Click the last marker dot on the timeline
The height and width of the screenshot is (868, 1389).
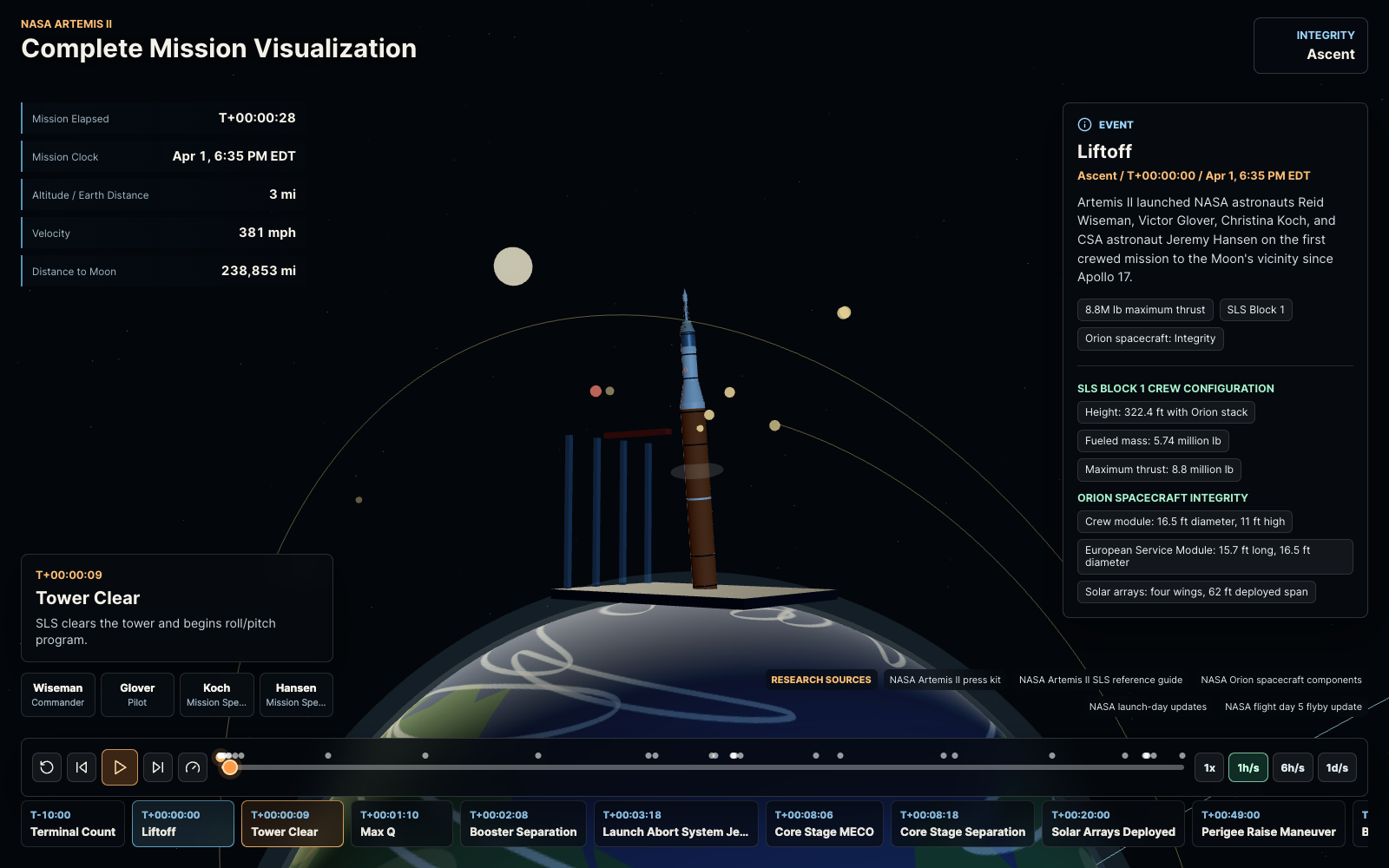click(x=1182, y=755)
